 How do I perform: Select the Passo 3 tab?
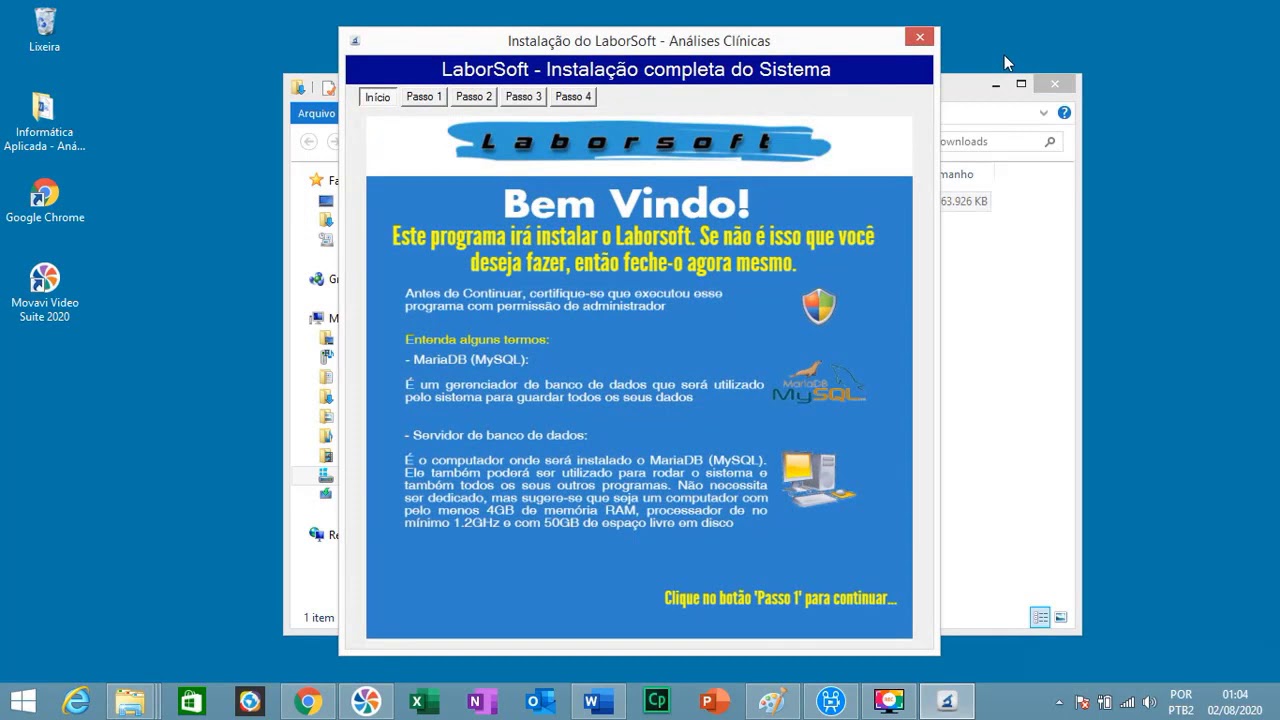(523, 97)
